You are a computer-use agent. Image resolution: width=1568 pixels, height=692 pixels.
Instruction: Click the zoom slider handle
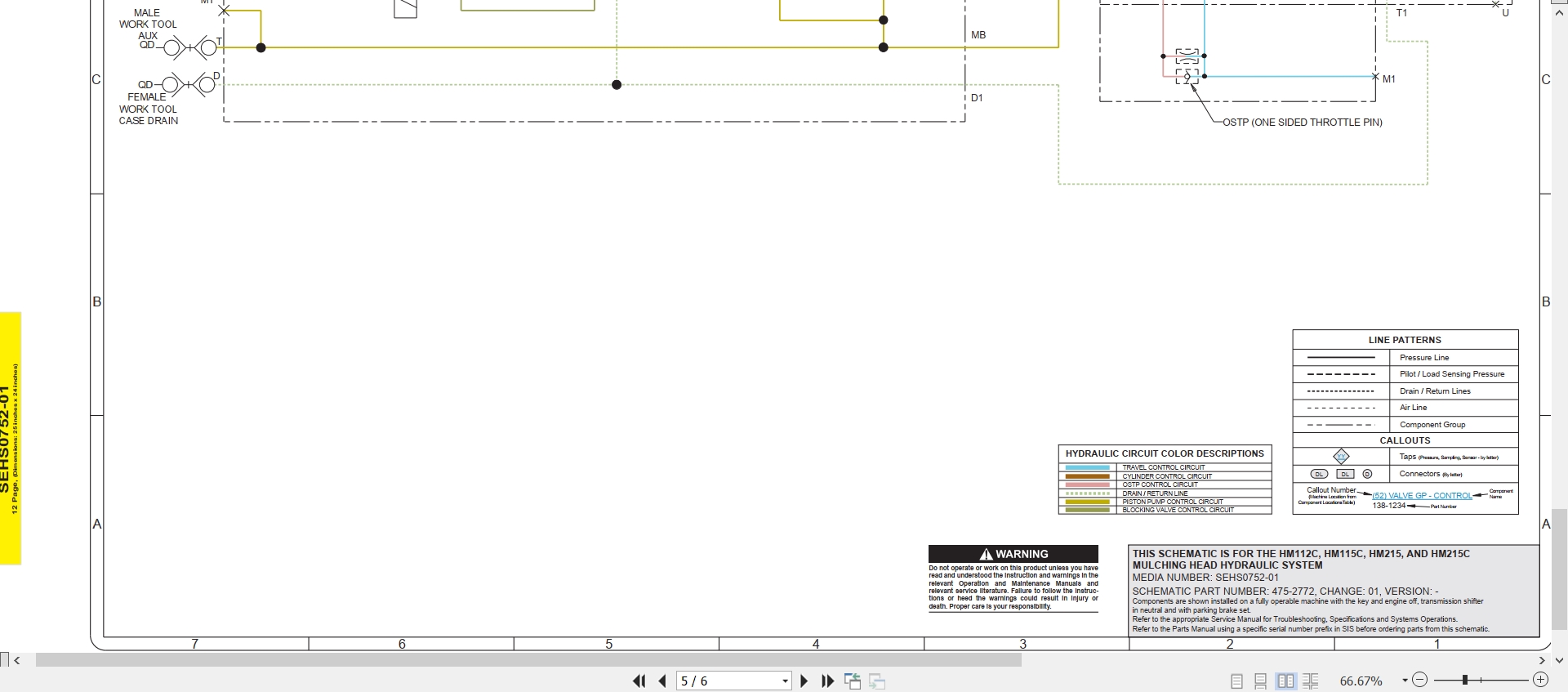(x=1465, y=680)
